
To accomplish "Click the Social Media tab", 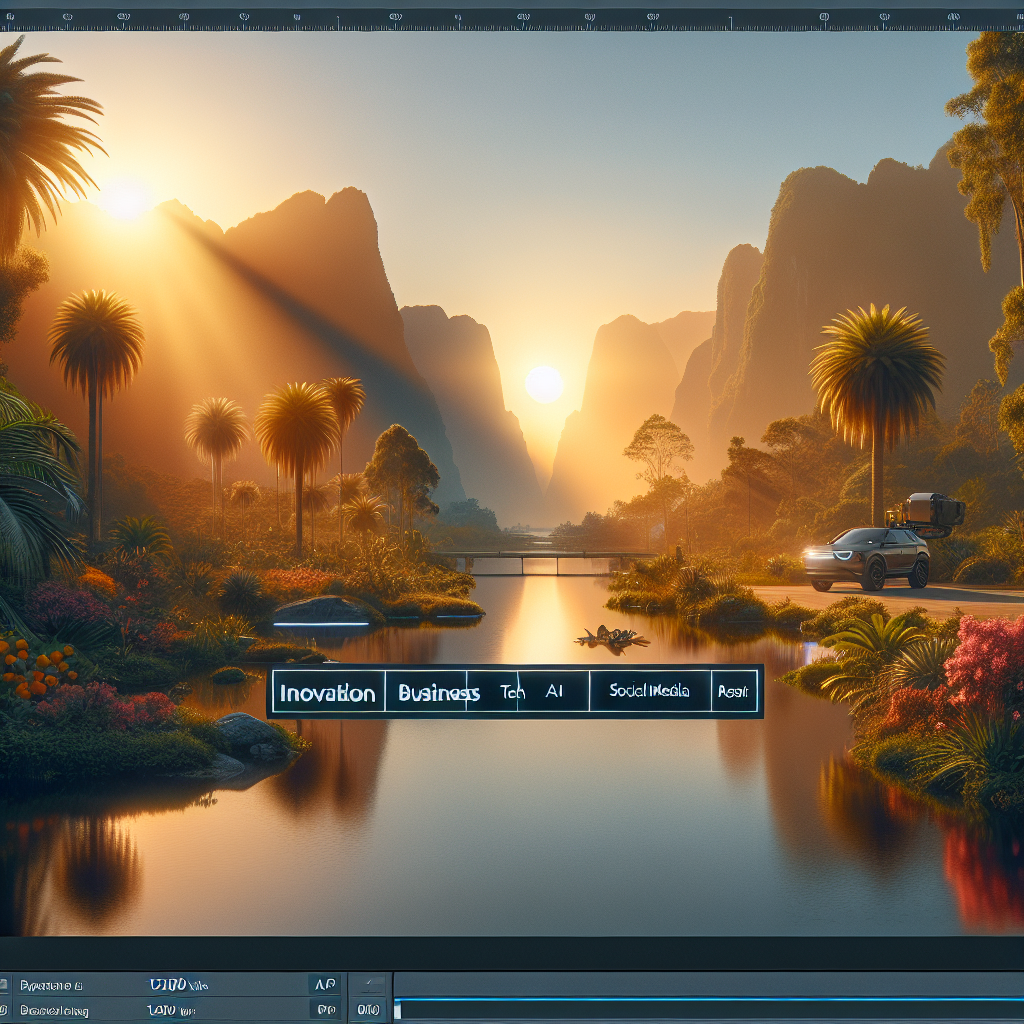I will (x=648, y=692).
